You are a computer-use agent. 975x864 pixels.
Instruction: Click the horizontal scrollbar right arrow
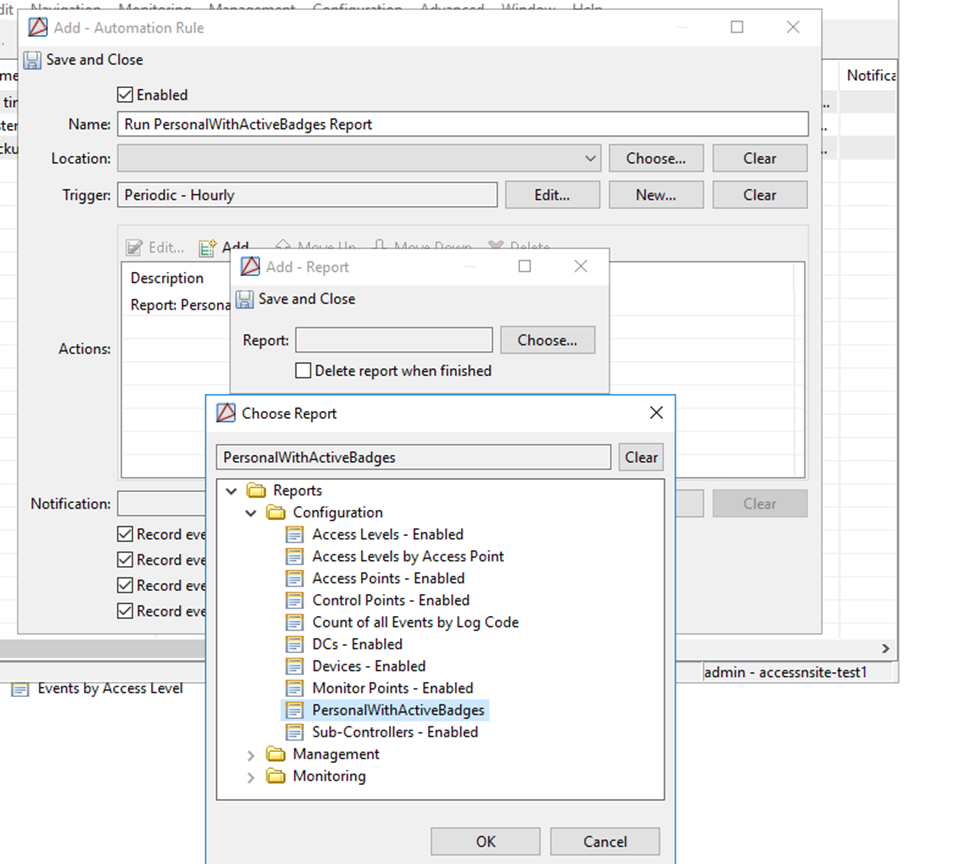point(885,648)
